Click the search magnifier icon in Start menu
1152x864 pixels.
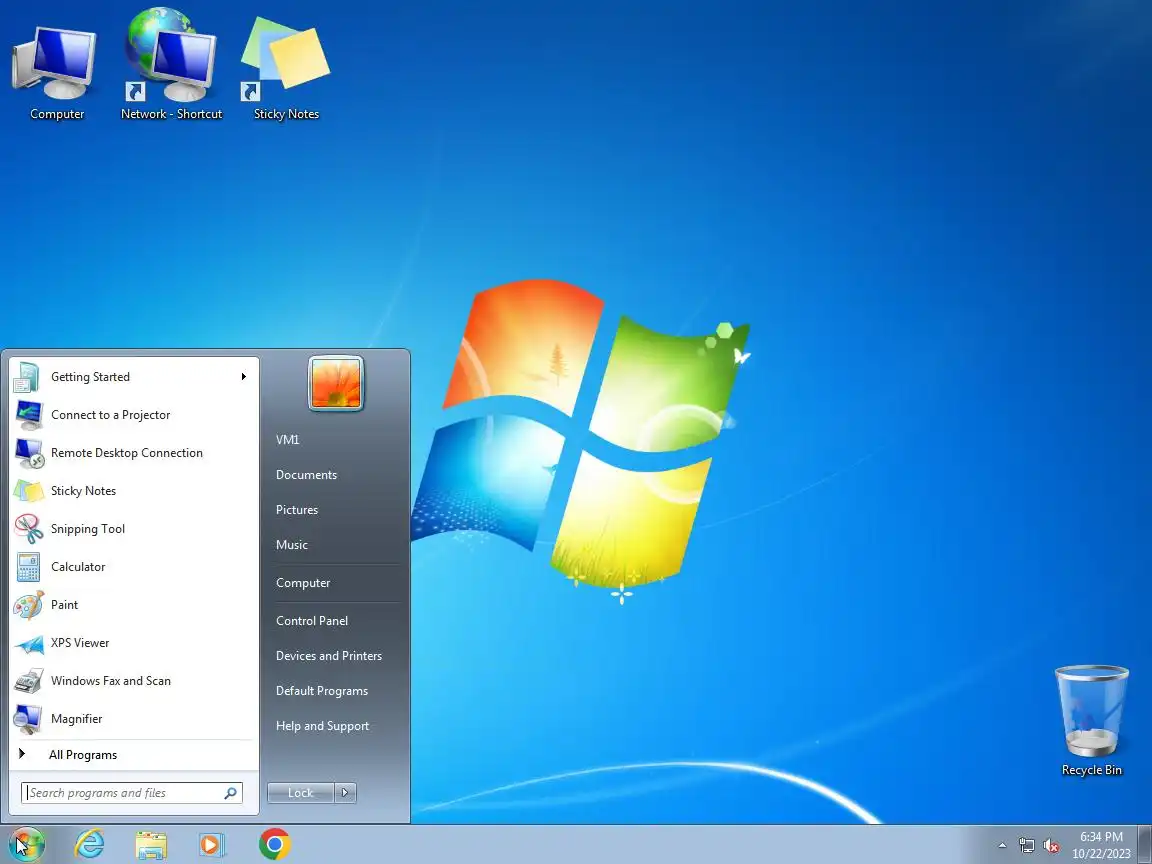click(230, 793)
